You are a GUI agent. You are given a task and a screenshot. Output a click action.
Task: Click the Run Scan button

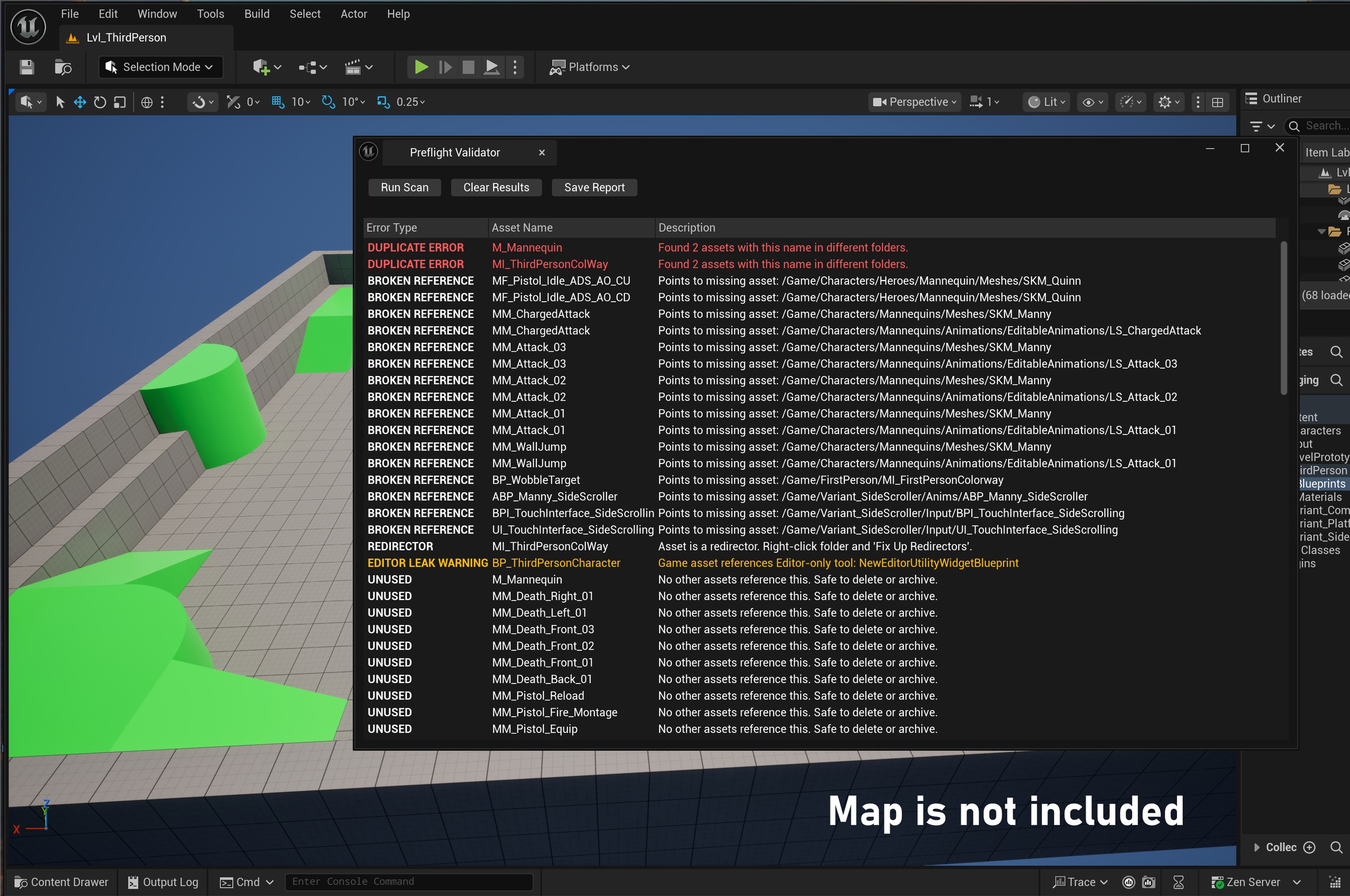404,187
